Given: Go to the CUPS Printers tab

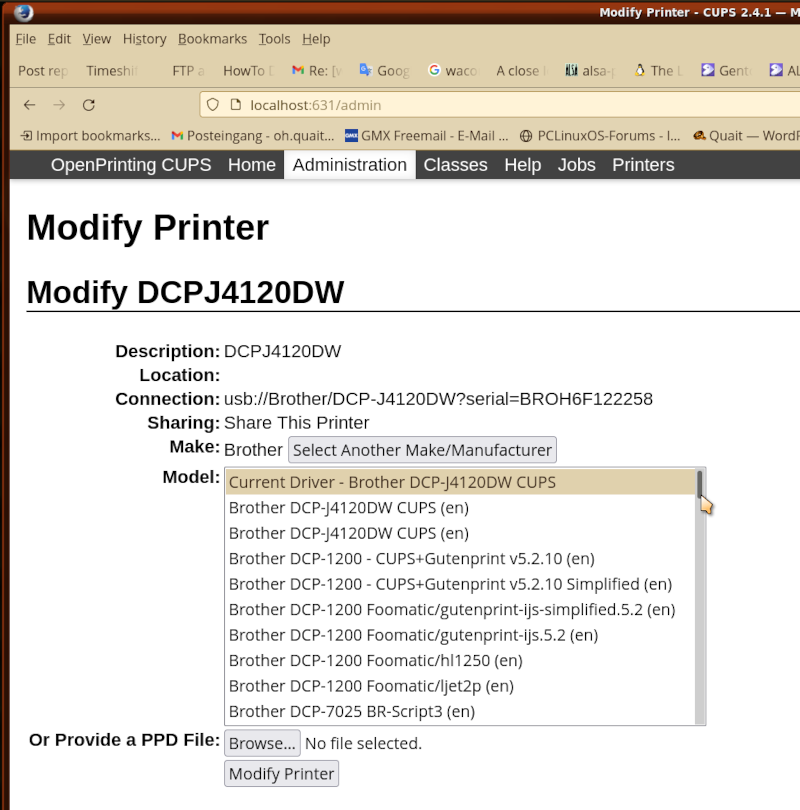Looking at the screenshot, I should (643, 165).
